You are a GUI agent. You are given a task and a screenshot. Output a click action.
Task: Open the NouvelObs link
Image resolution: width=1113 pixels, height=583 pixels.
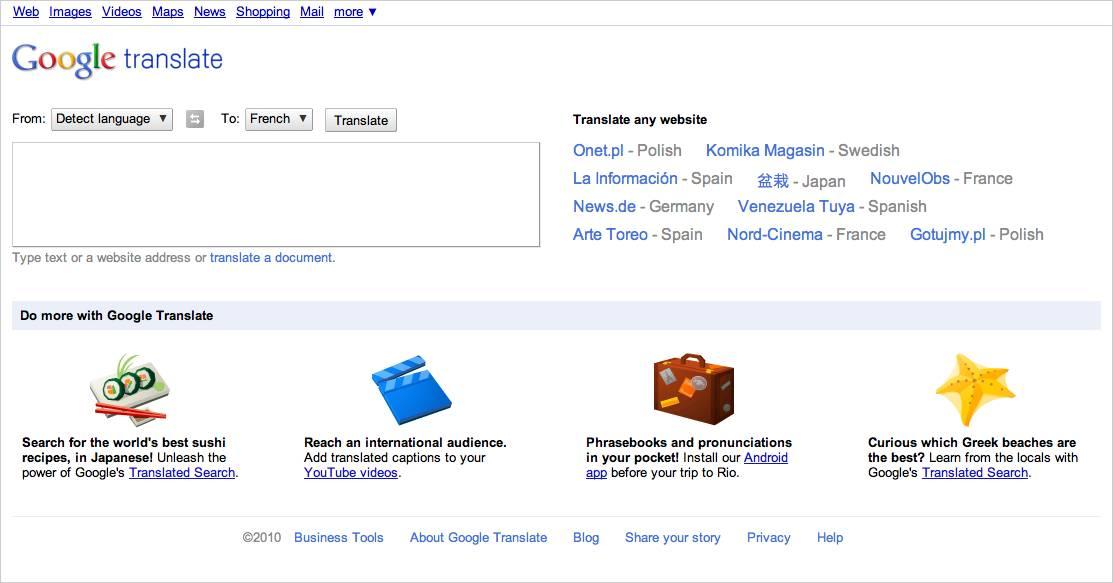(910, 178)
